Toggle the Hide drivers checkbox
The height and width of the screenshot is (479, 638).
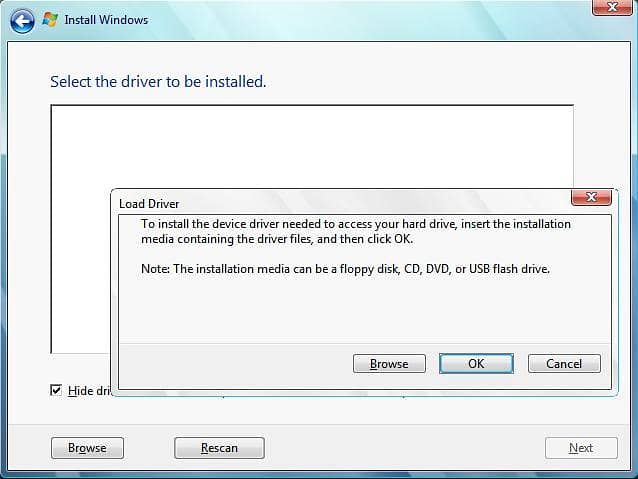pos(56,390)
